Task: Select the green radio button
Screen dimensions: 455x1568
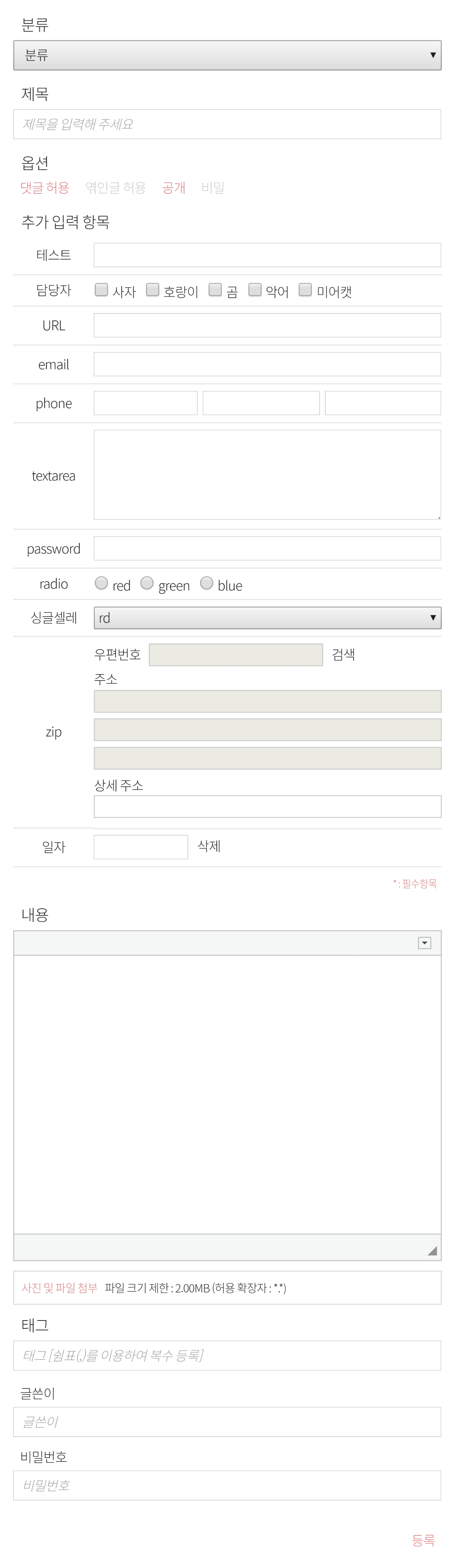Action: pyautogui.click(x=147, y=583)
